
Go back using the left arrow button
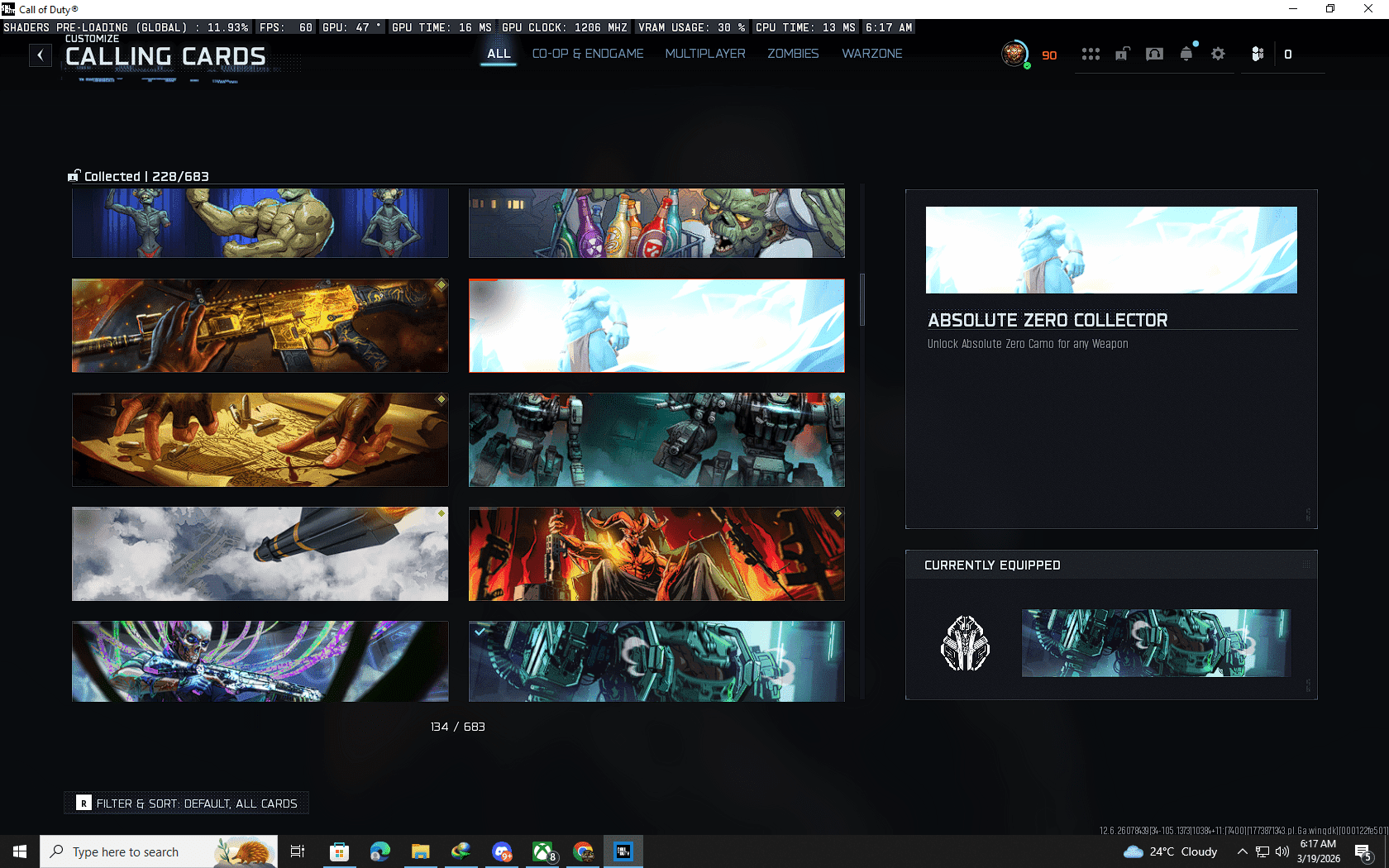click(x=41, y=55)
